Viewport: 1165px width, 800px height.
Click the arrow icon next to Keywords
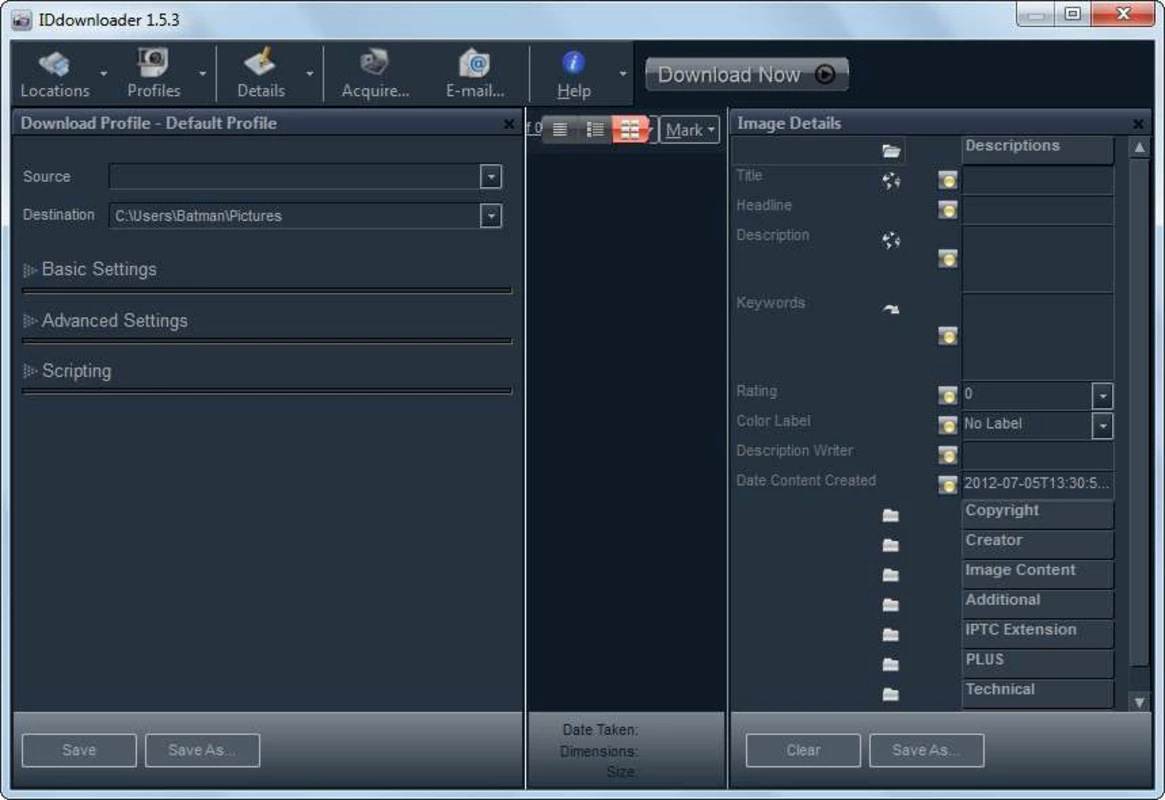tap(891, 309)
